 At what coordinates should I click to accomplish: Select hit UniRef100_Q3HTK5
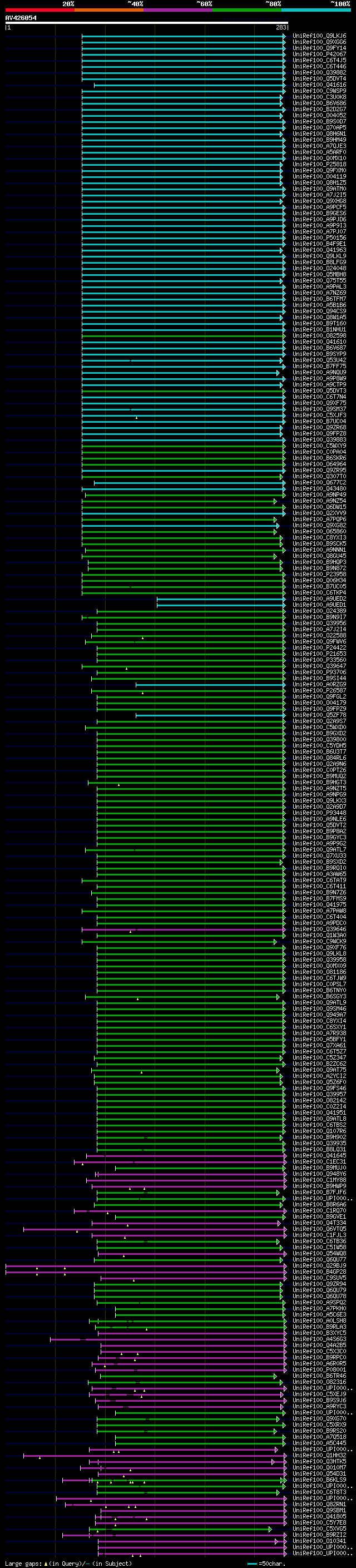pos(319,1461)
